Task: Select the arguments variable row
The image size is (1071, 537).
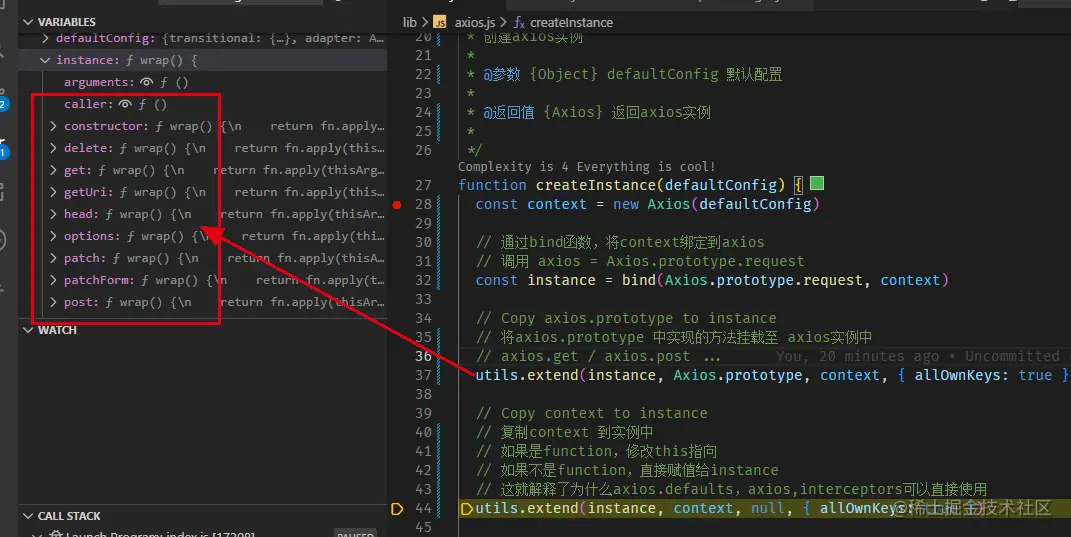Action: (x=202, y=82)
